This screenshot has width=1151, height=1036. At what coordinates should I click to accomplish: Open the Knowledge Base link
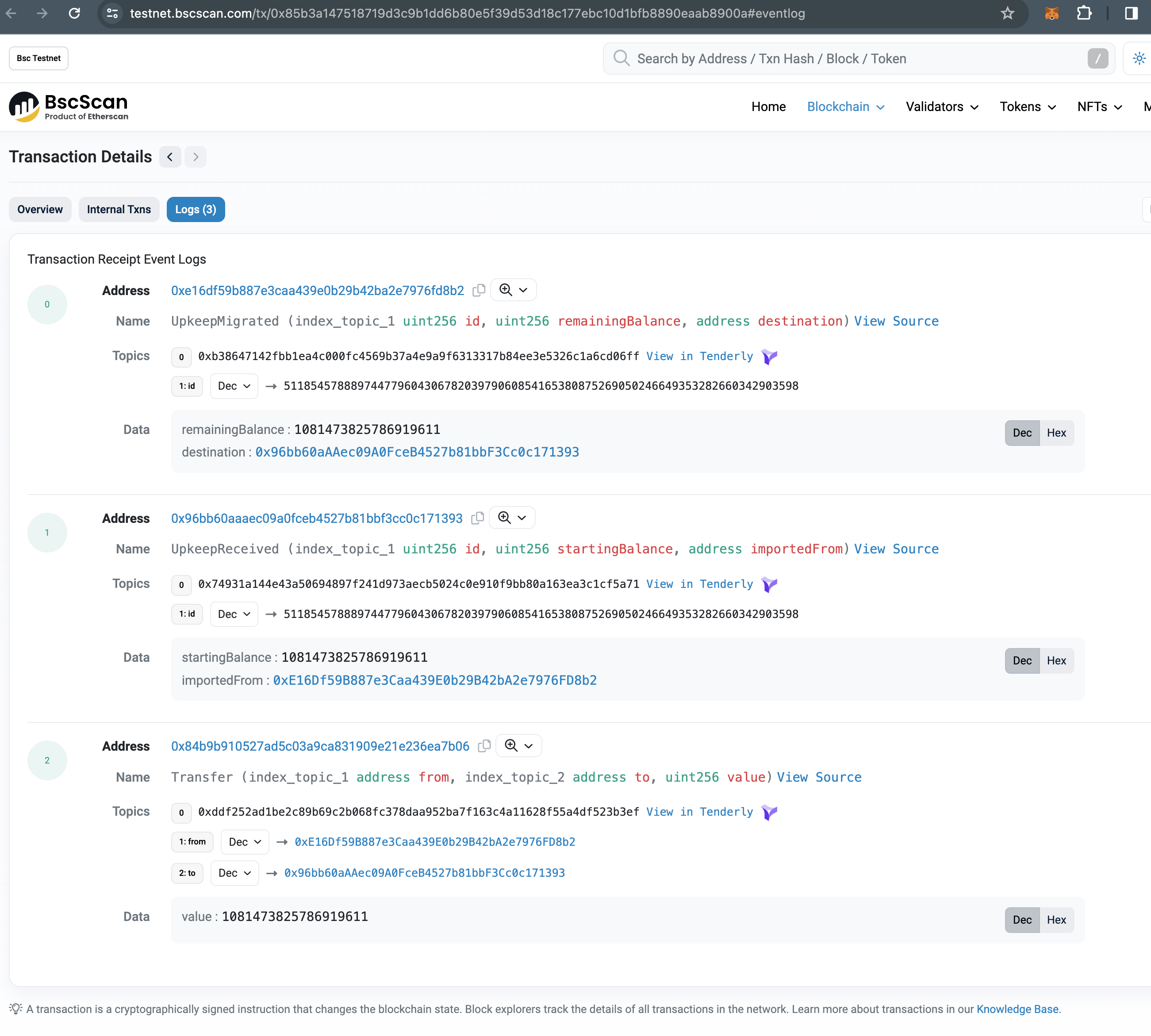click(x=1017, y=1009)
